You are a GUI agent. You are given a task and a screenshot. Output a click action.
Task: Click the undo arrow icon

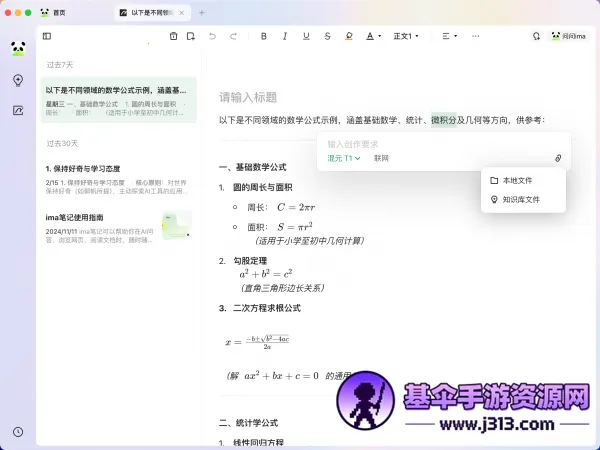click(212, 36)
